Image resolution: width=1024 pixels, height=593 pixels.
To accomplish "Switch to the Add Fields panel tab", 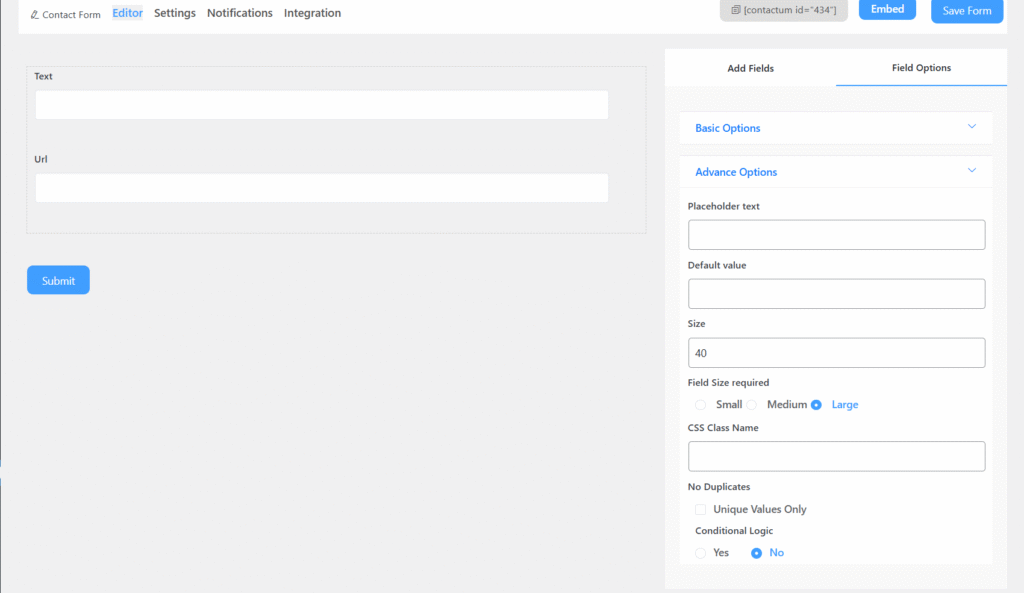I will (x=750, y=68).
